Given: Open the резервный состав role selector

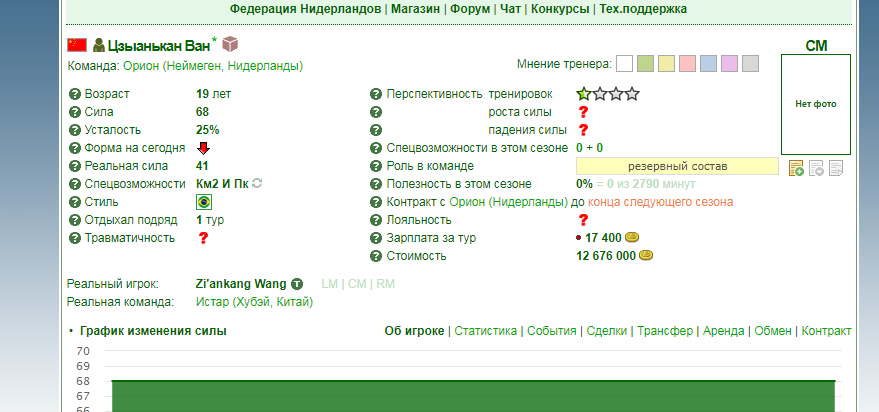Looking at the screenshot, I should coord(677,166).
